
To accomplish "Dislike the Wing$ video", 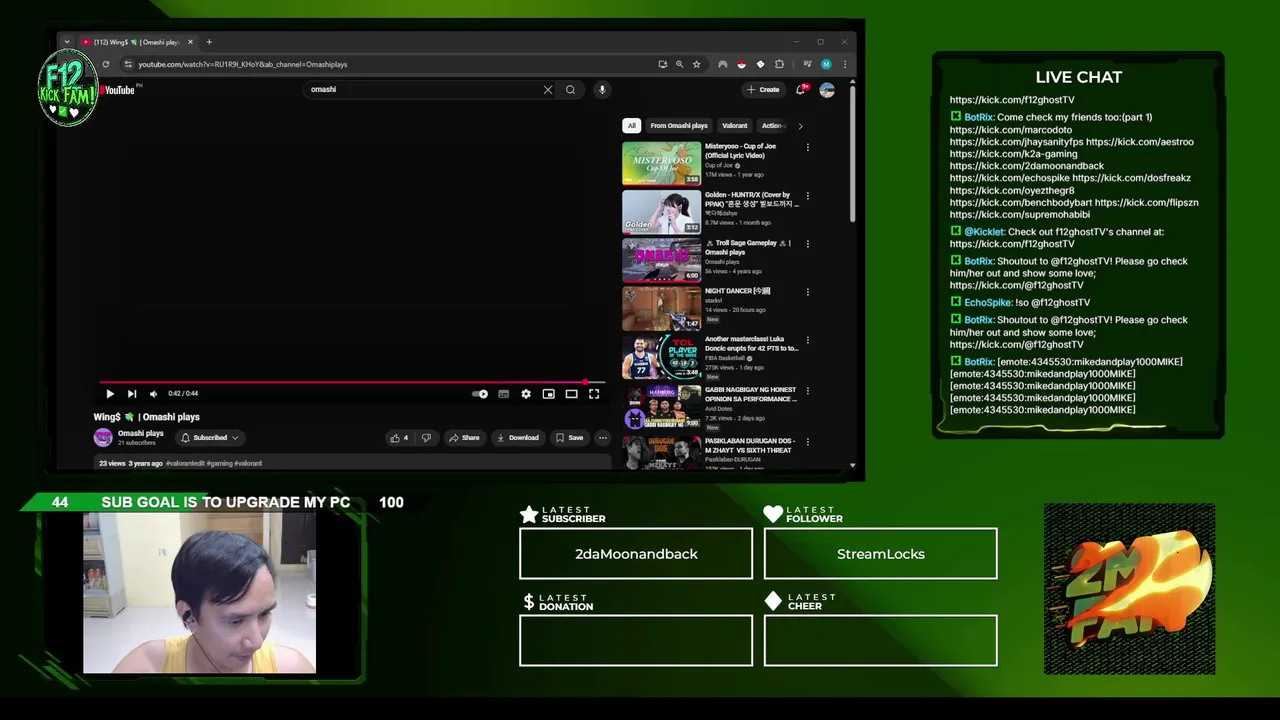I will [x=426, y=438].
